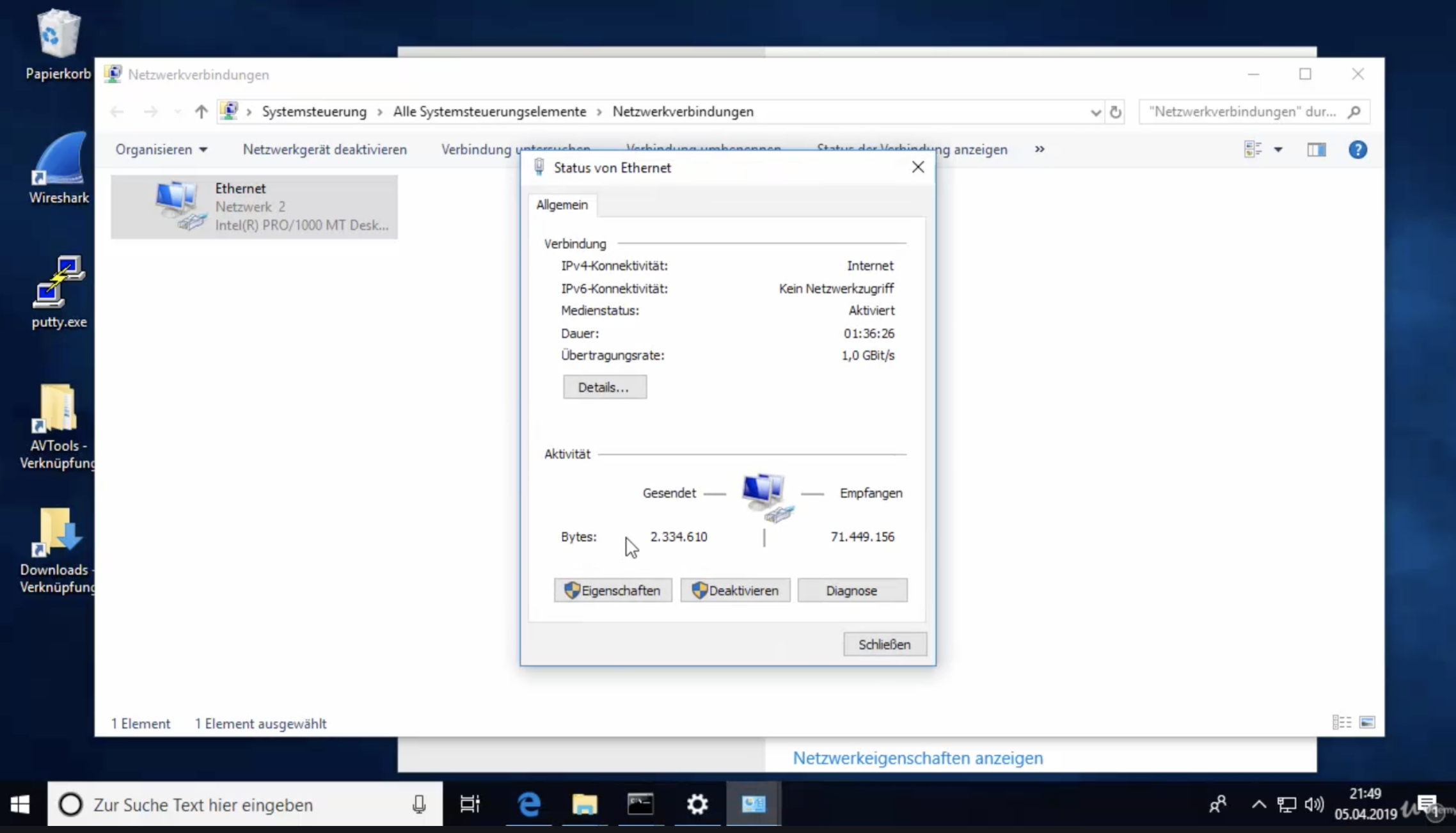Go up one folder level
1456x833 pixels.
201,112
